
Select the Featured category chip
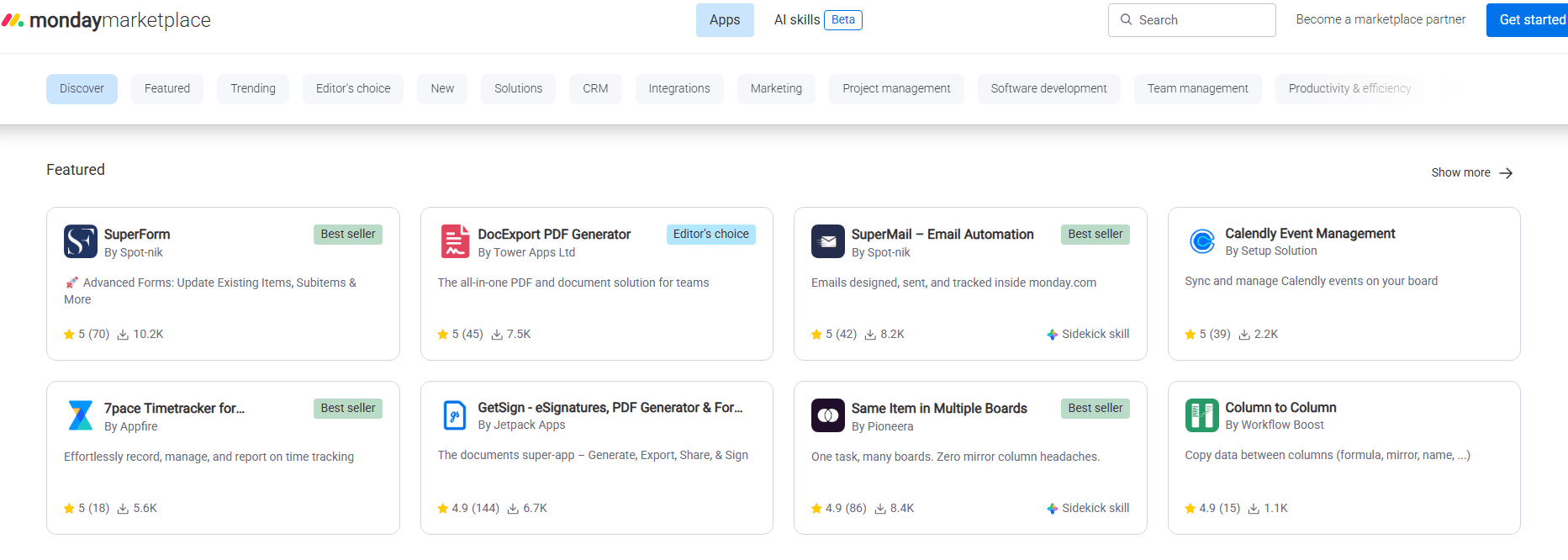tap(167, 89)
